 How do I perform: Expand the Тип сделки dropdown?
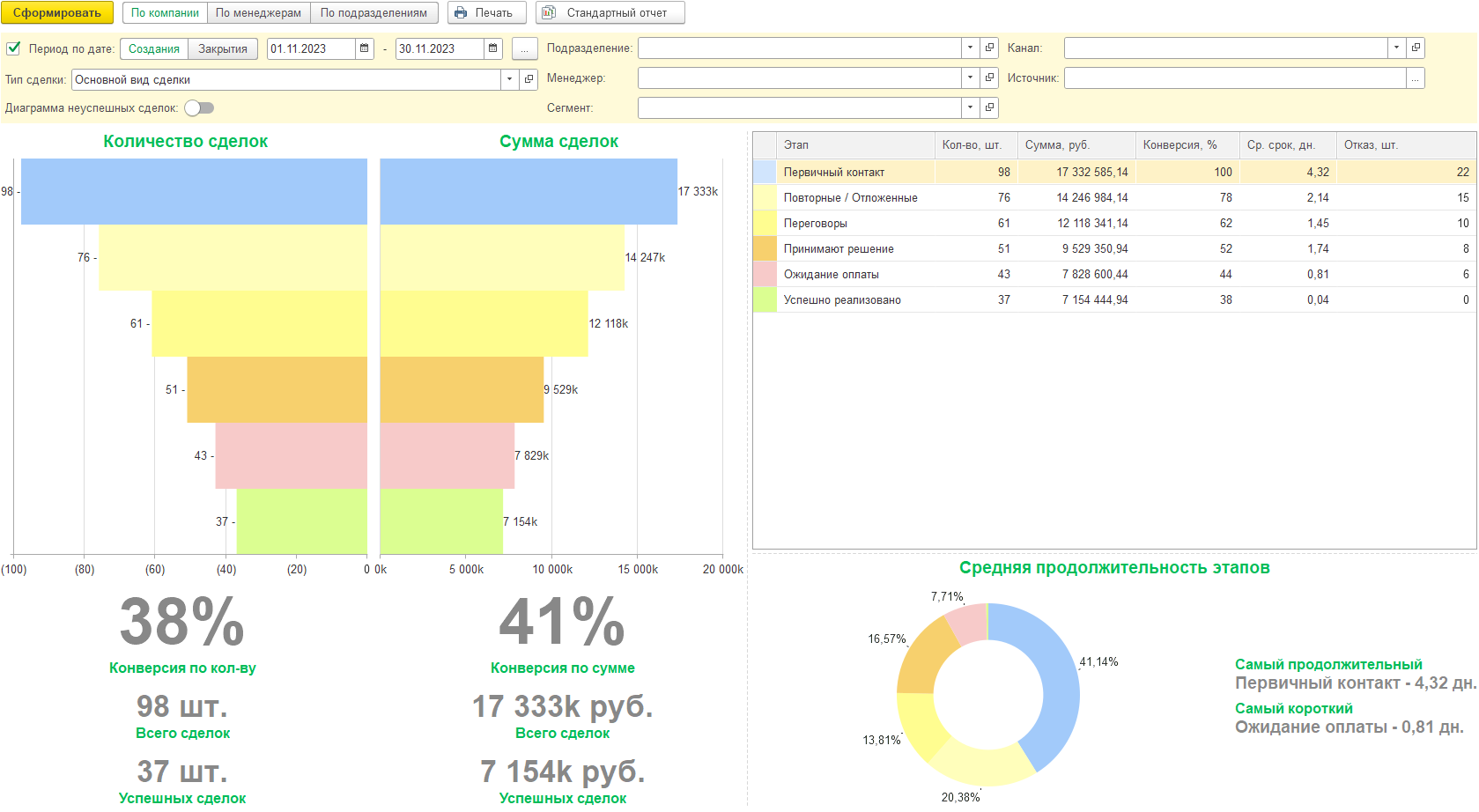[x=509, y=79]
